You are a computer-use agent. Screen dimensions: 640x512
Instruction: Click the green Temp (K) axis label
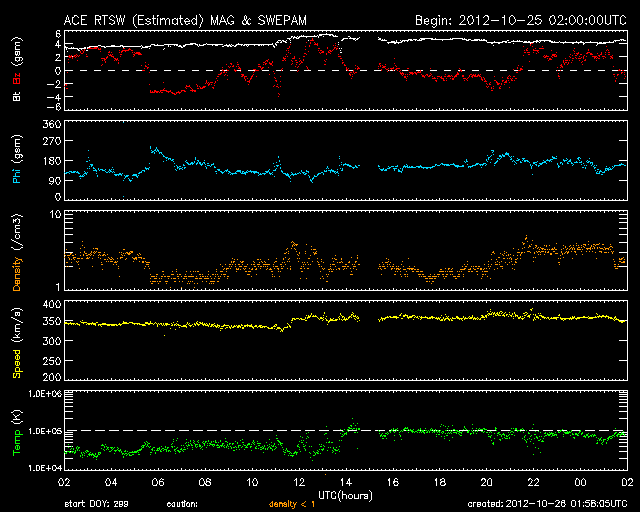(17, 433)
